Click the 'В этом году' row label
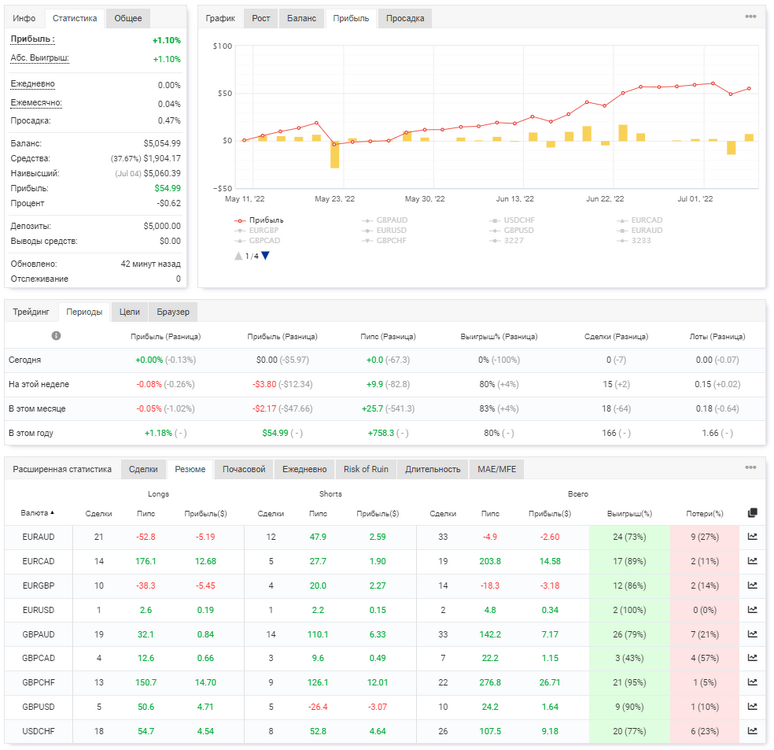The width and height of the screenshot is (774, 750). [31, 433]
